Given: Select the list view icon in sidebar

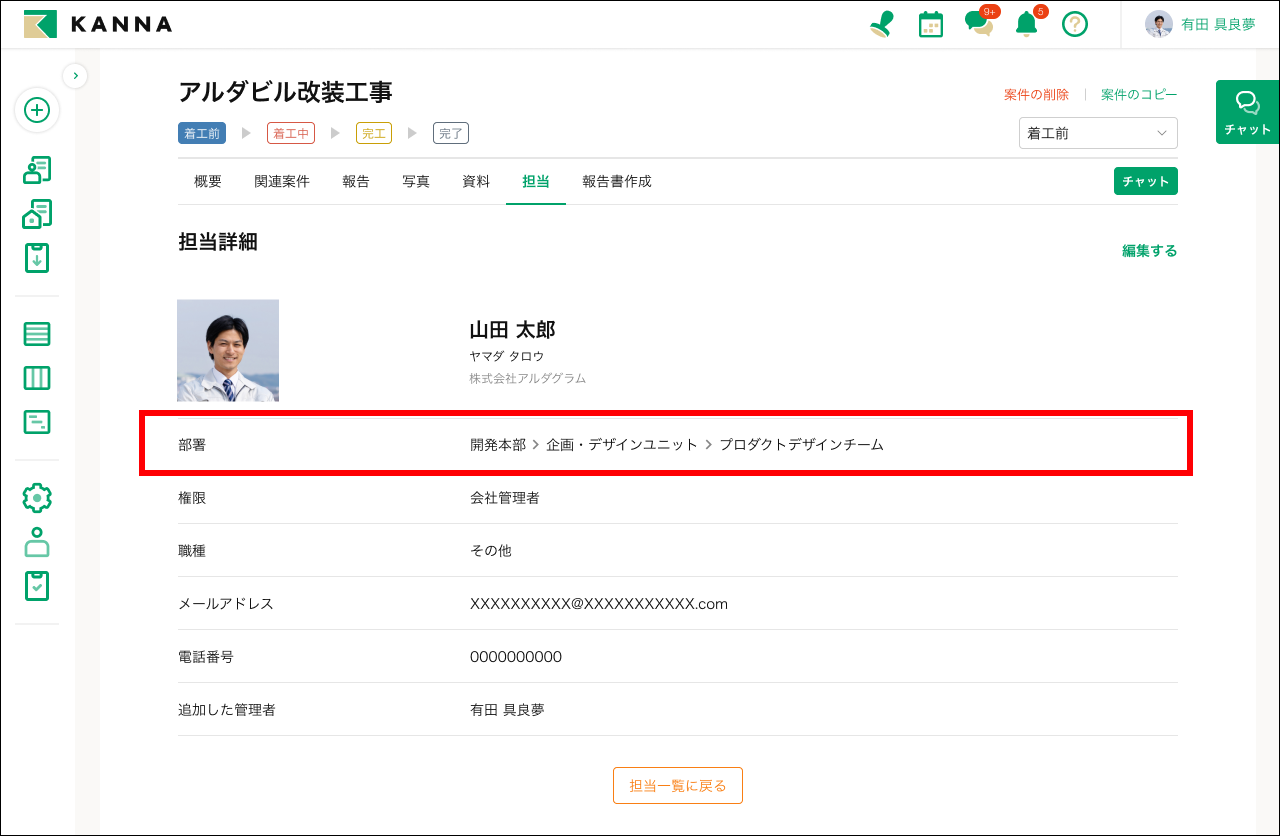Looking at the screenshot, I should pyautogui.click(x=37, y=333).
